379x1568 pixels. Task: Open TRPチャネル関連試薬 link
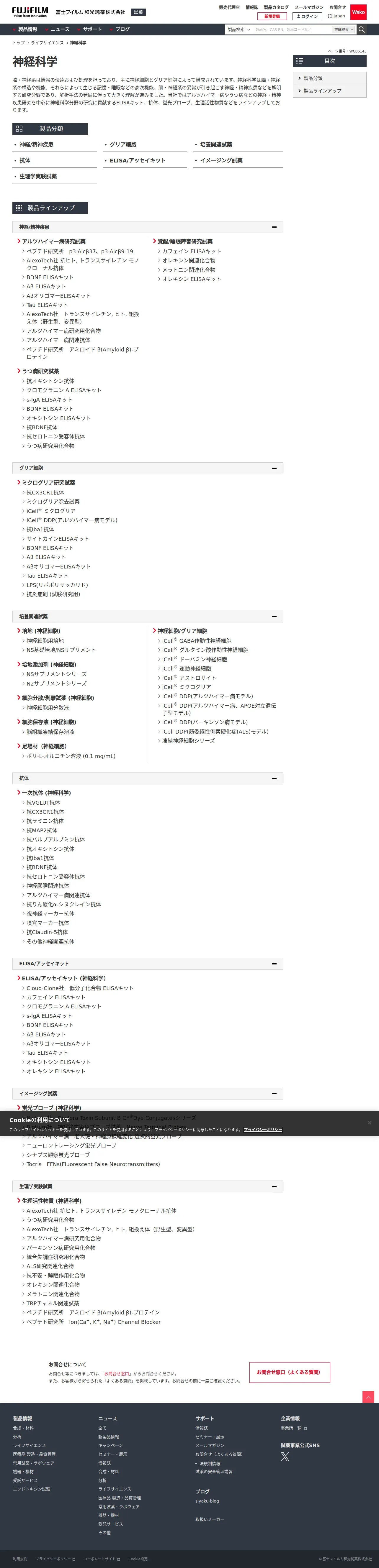pyautogui.click(x=53, y=1303)
